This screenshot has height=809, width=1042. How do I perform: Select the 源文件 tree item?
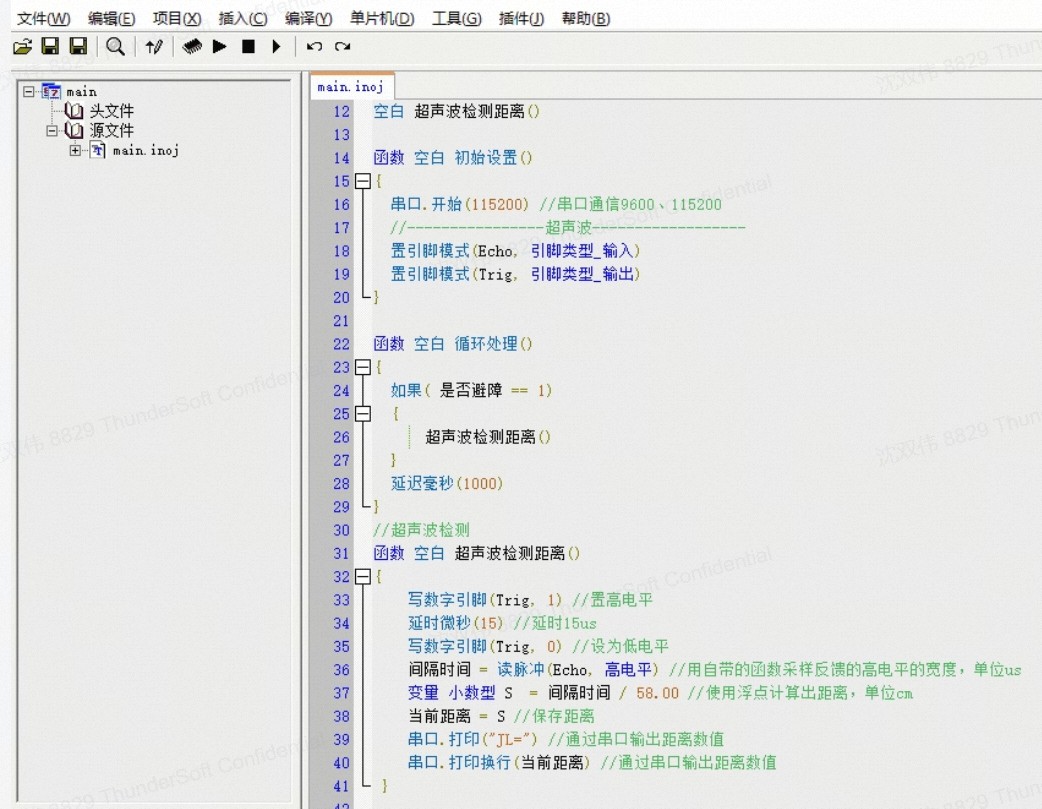[x=112, y=130]
